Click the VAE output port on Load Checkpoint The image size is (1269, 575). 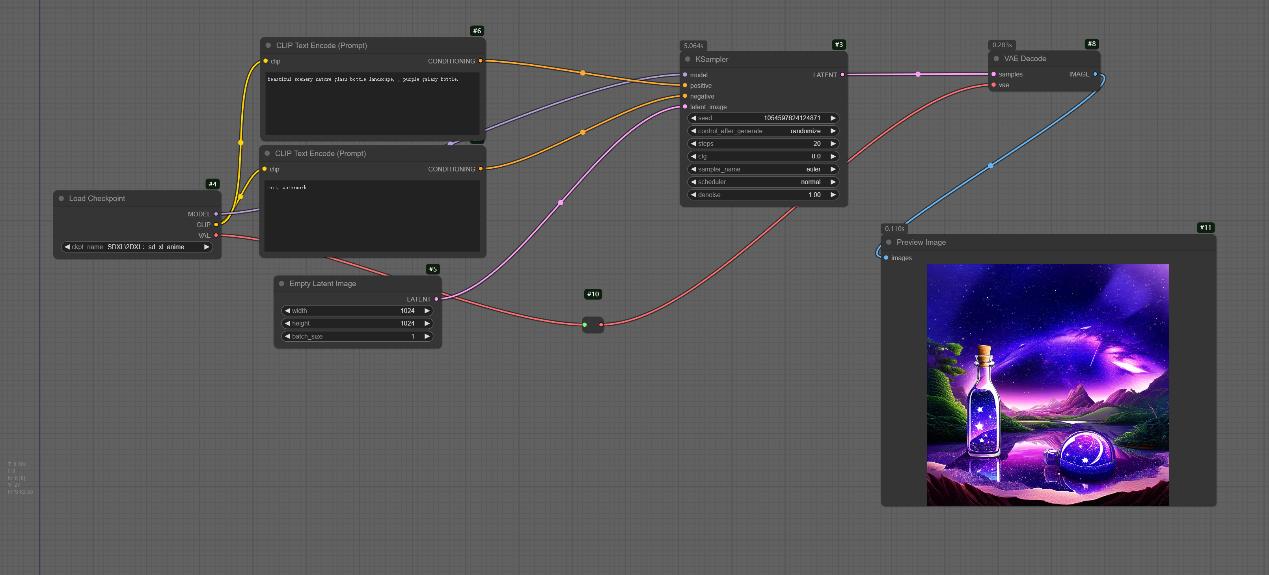[x=216, y=236]
